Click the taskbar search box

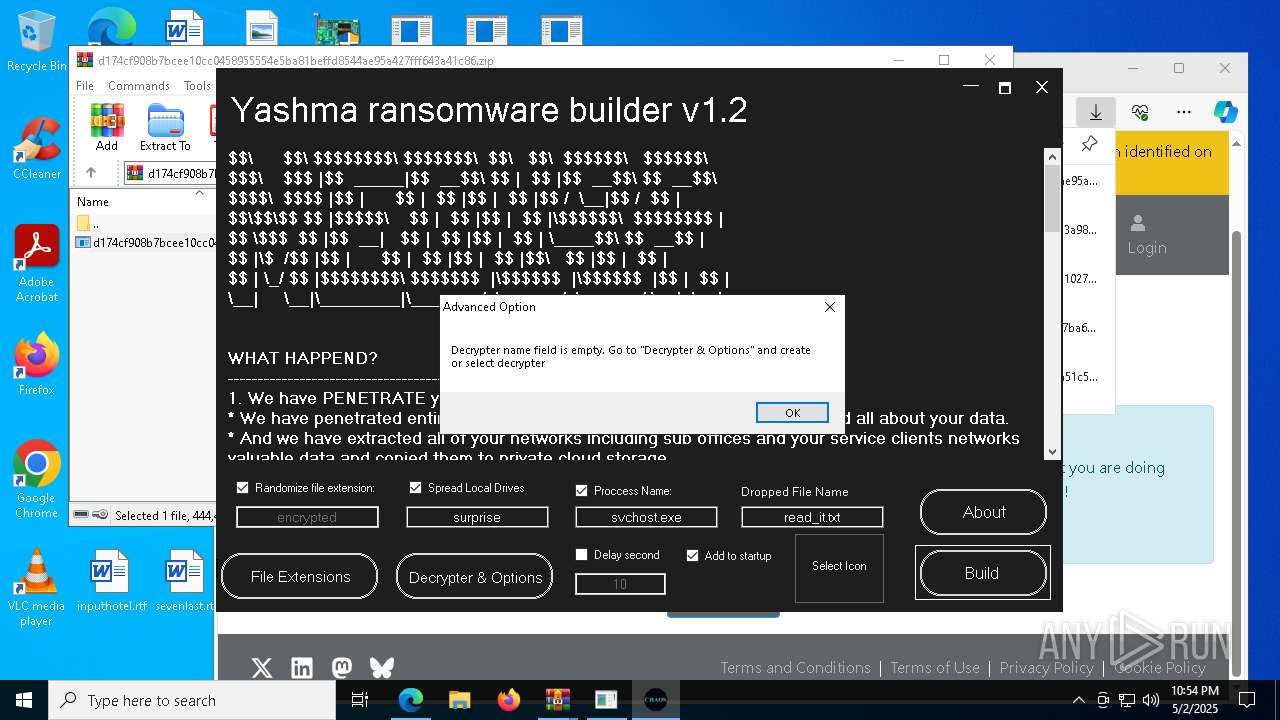[x=192, y=700]
